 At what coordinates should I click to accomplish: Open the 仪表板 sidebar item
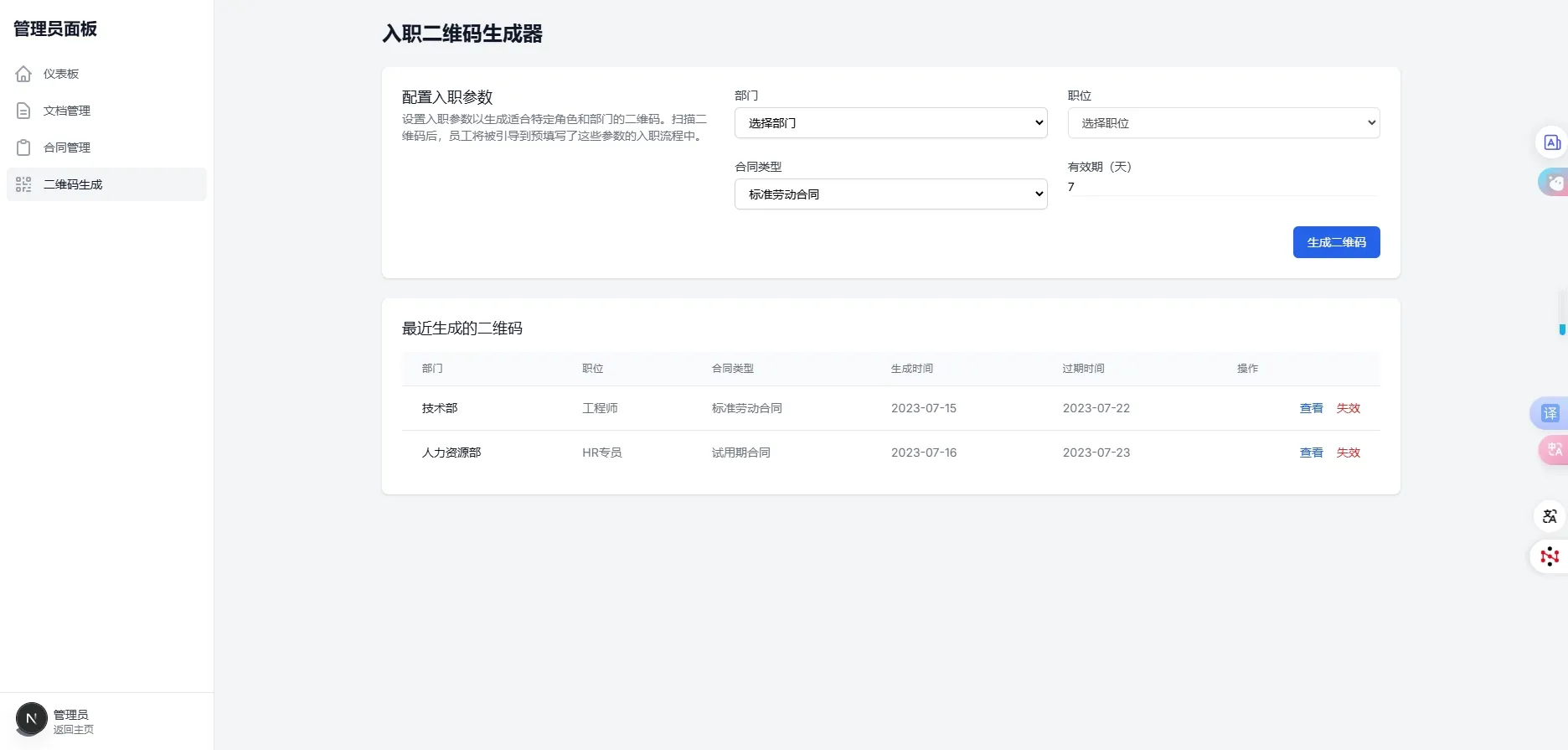pos(106,74)
